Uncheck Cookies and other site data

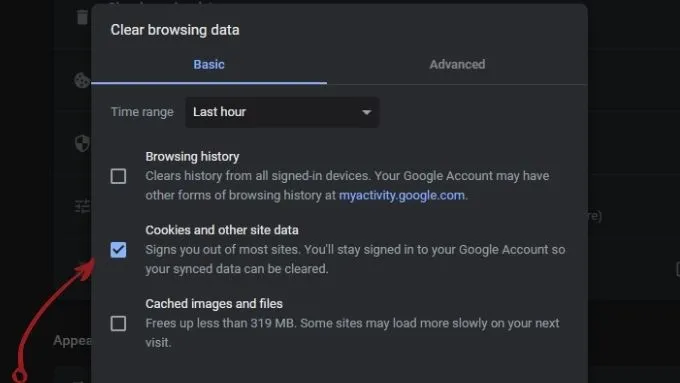(118, 250)
